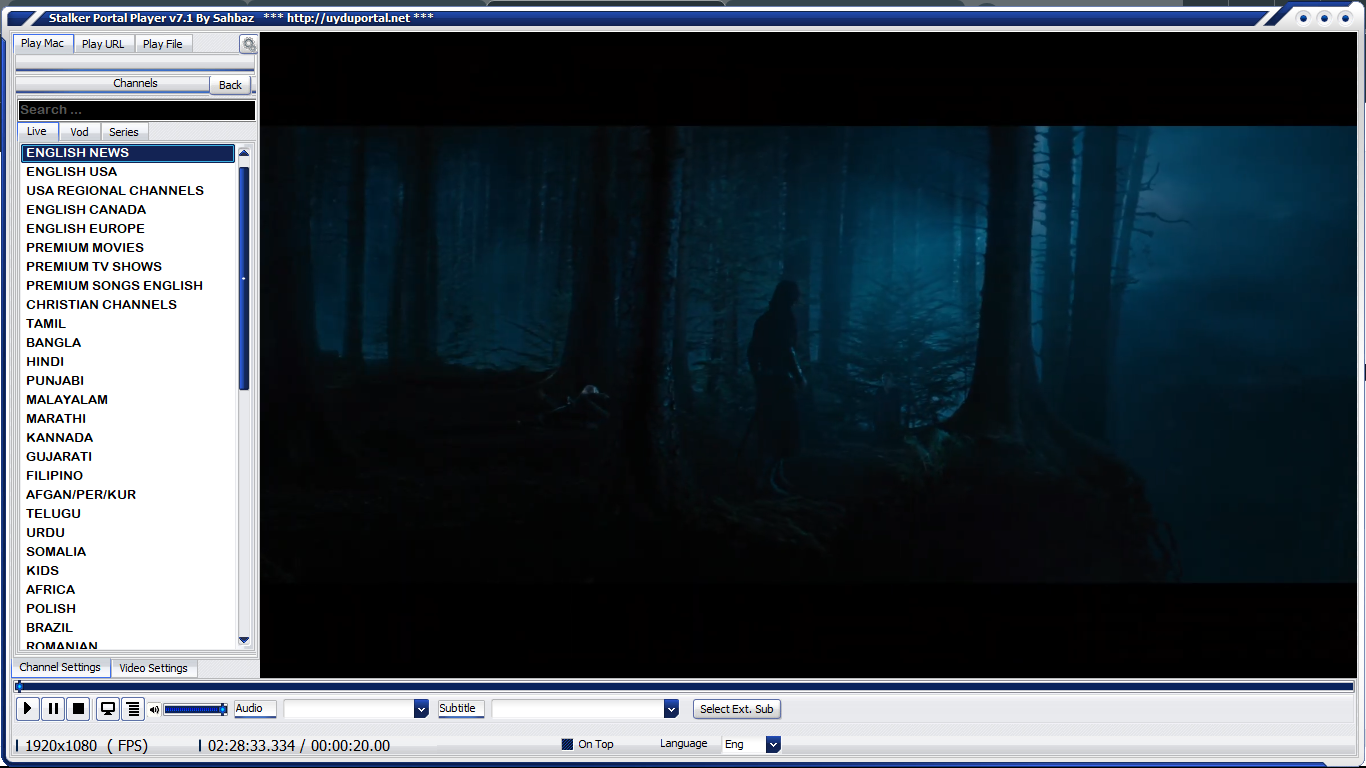1366x768 pixels.
Task: Click the Play playback button
Action: pyautogui.click(x=27, y=709)
